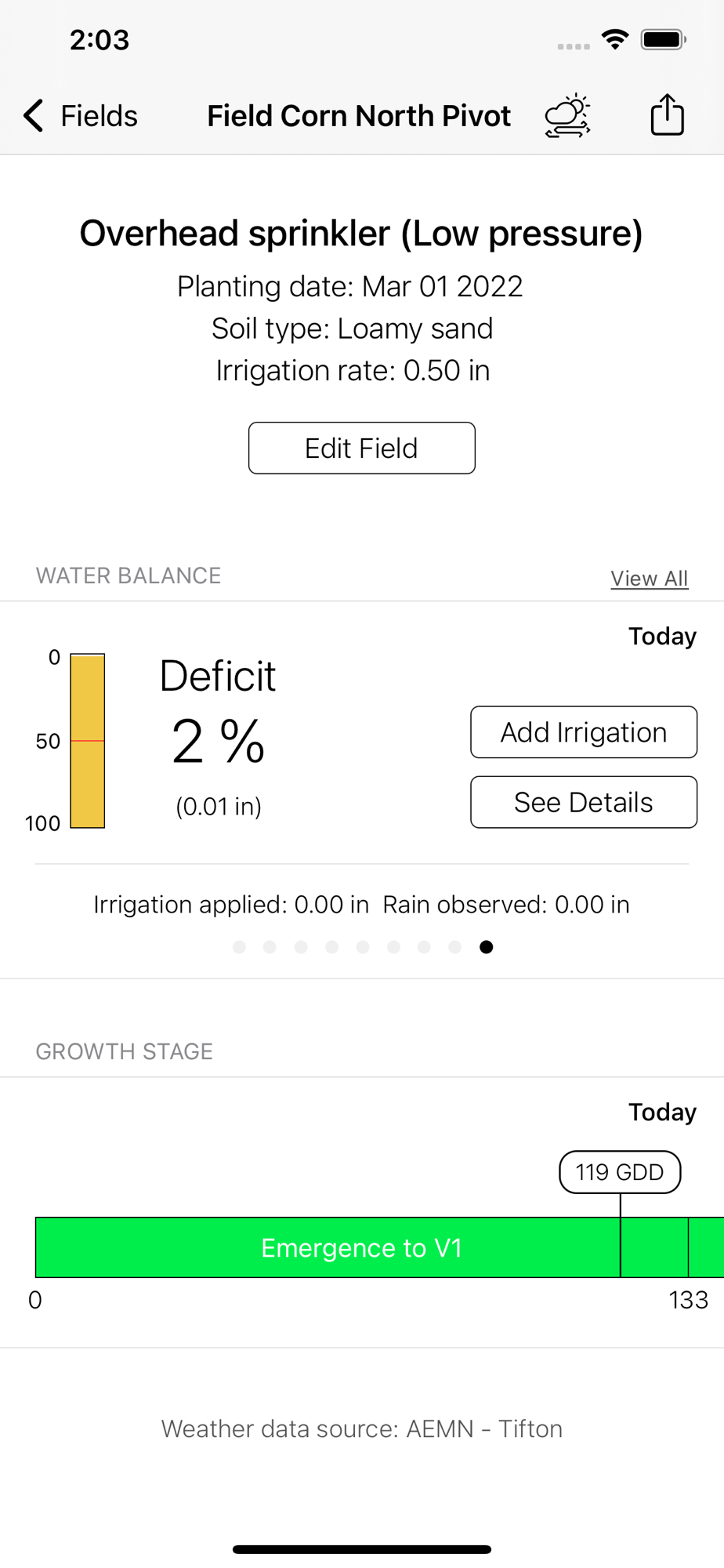The width and height of the screenshot is (724, 1568).
Task: Tap the share icon
Action: click(x=667, y=115)
